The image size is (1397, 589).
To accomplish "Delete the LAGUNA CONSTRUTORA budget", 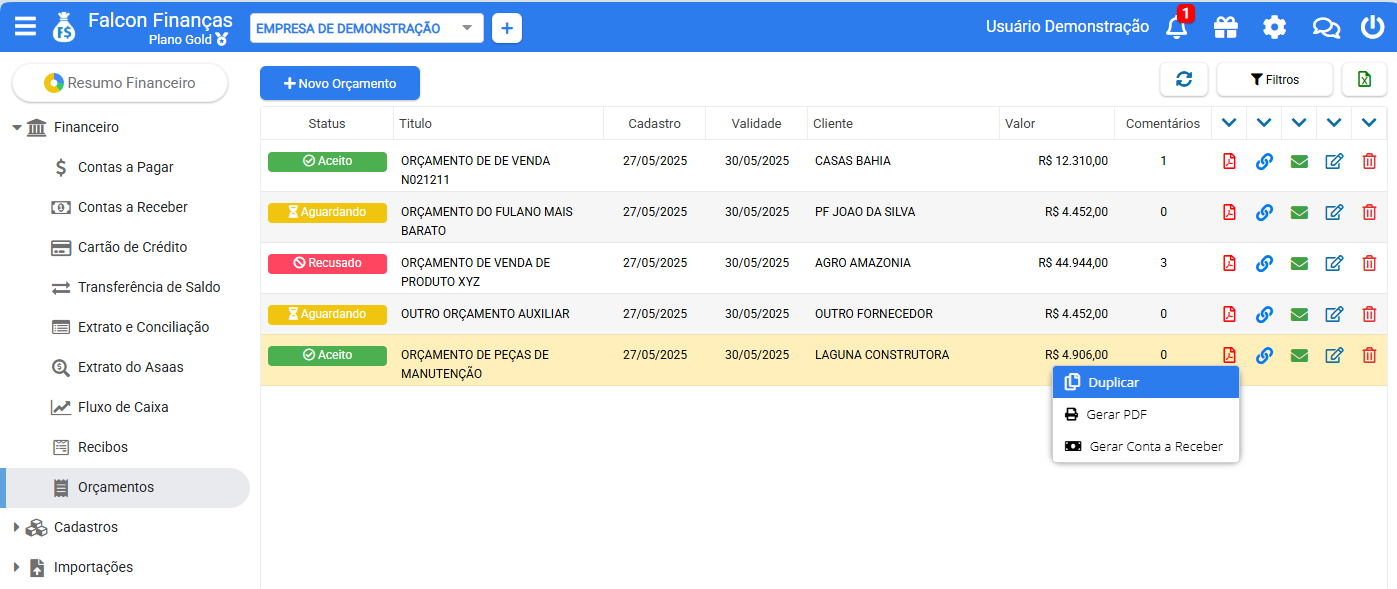I will pos(1369,355).
